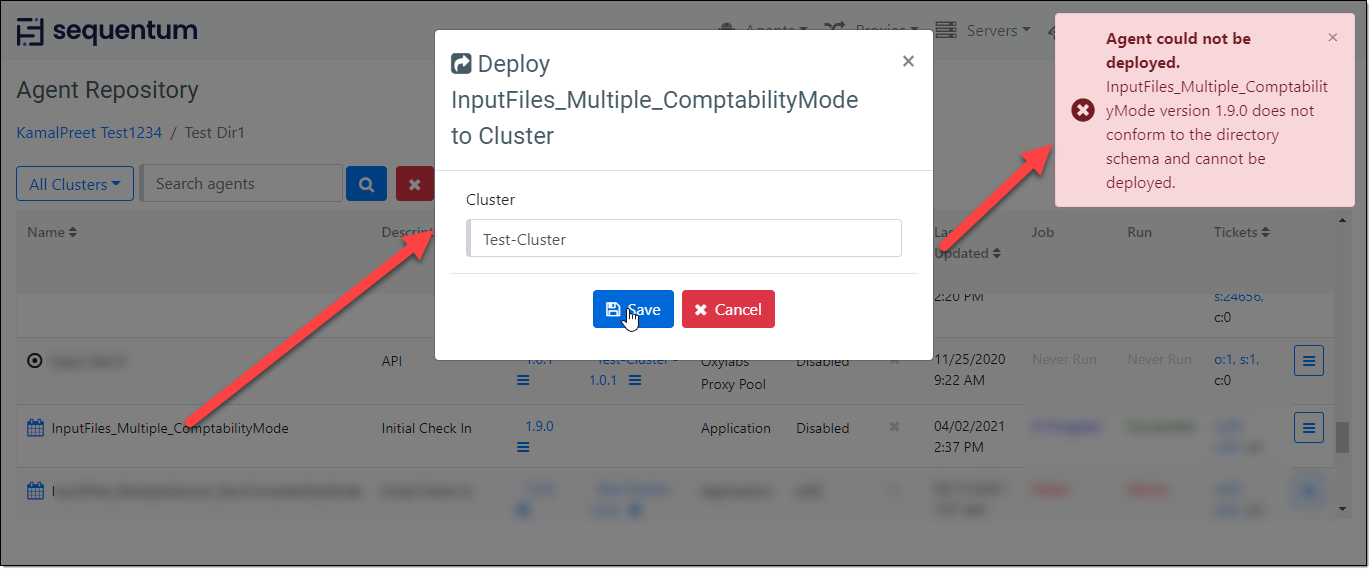Close the Deploy dialog with the X

[908, 62]
